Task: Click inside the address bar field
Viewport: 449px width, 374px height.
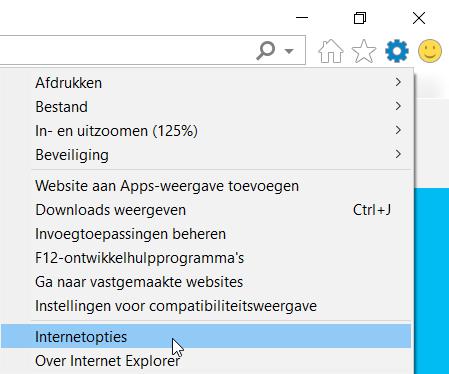Action: click(125, 50)
